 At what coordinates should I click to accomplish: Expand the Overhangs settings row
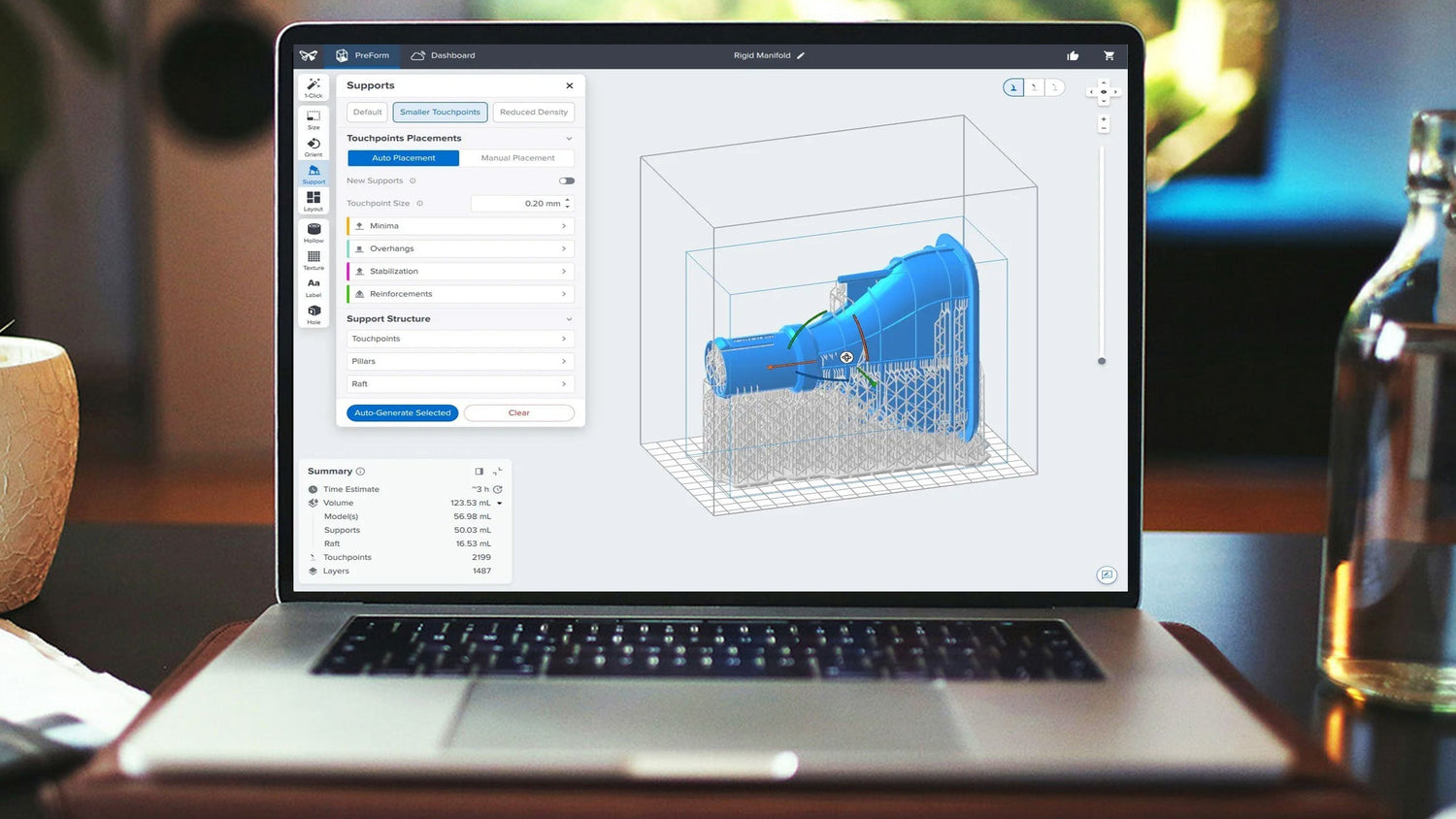click(459, 248)
